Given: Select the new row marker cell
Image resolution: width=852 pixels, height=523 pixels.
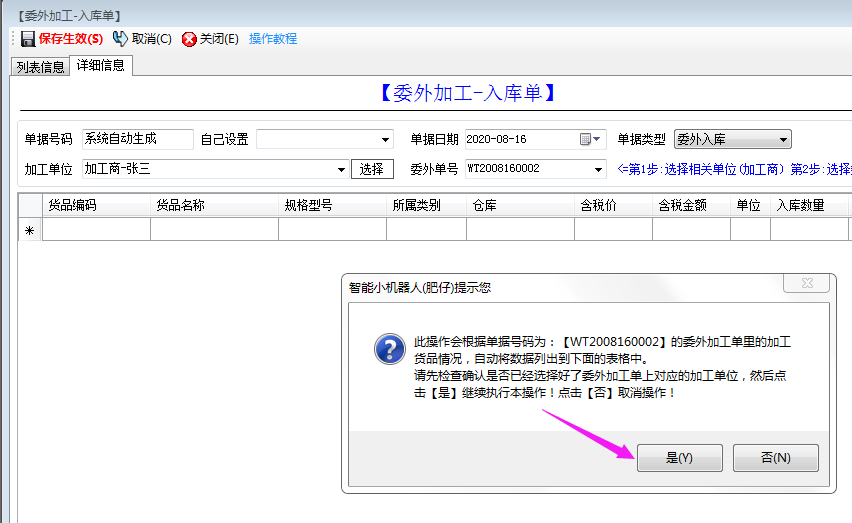Looking at the screenshot, I should tap(29, 230).
